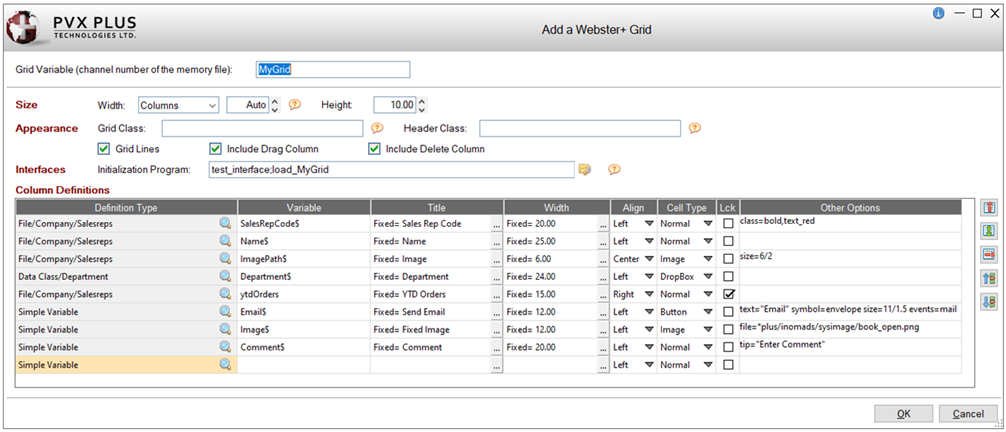Click the OK button
1006x432 pixels.
[903, 414]
